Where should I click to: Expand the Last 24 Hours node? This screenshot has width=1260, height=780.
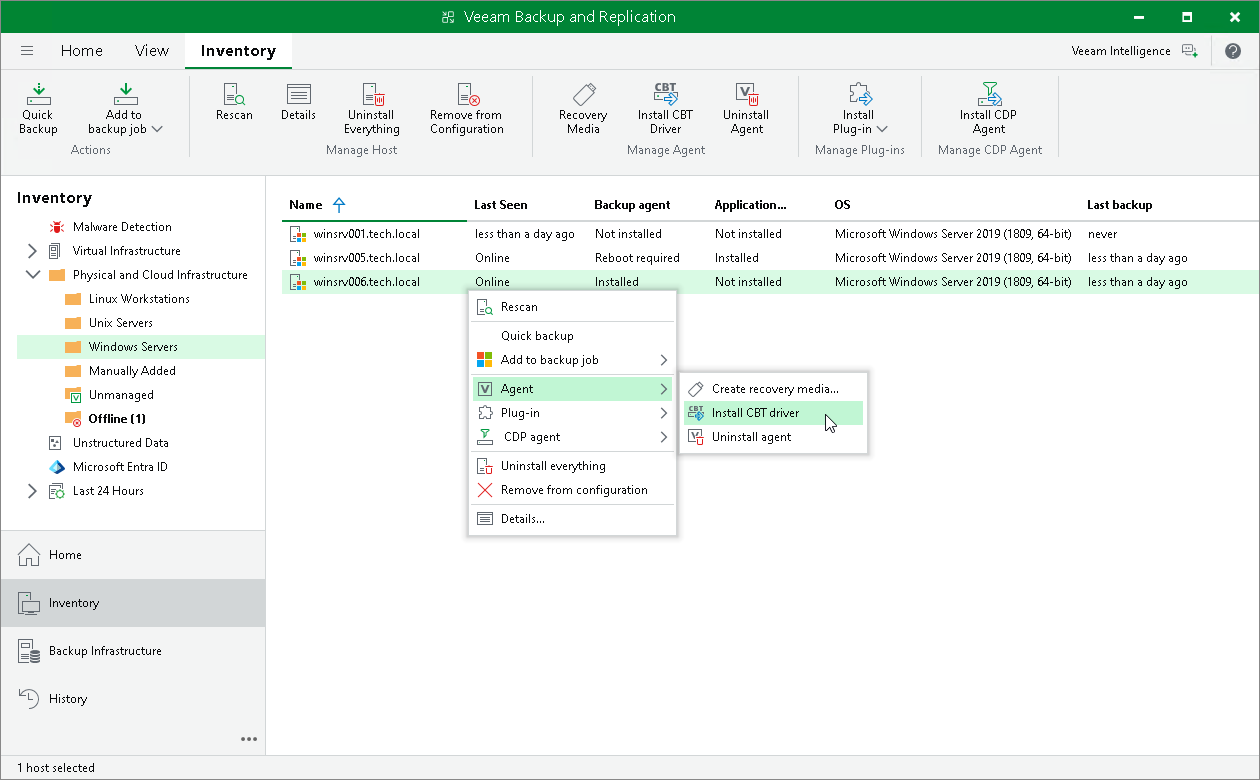[x=32, y=491]
